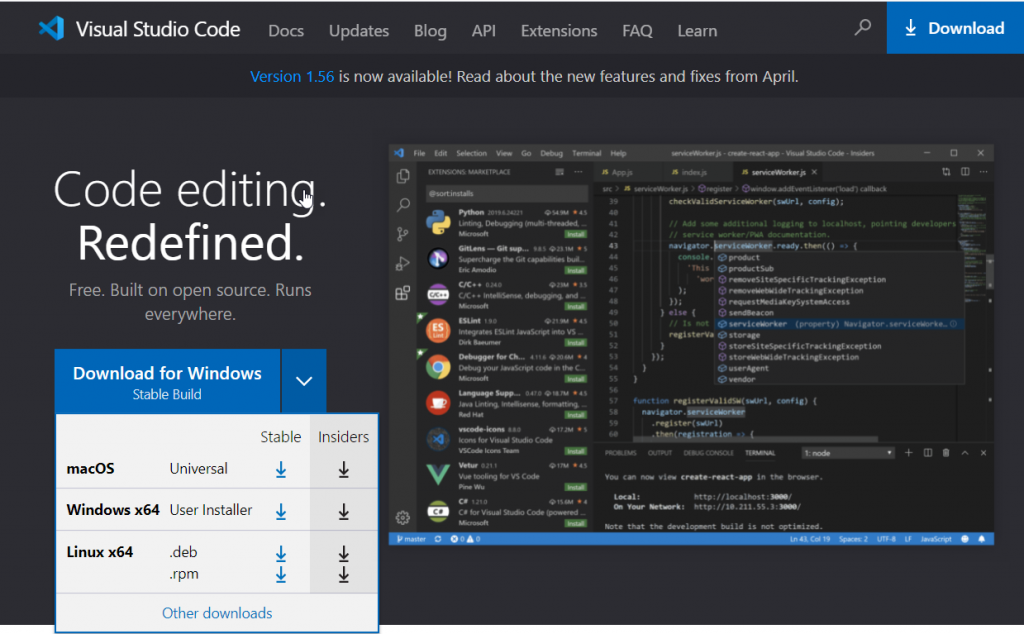Screen dimensions: 1024x634
Task: Click the top-right Download button
Action: pyautogui.click(x=955, y=28)
